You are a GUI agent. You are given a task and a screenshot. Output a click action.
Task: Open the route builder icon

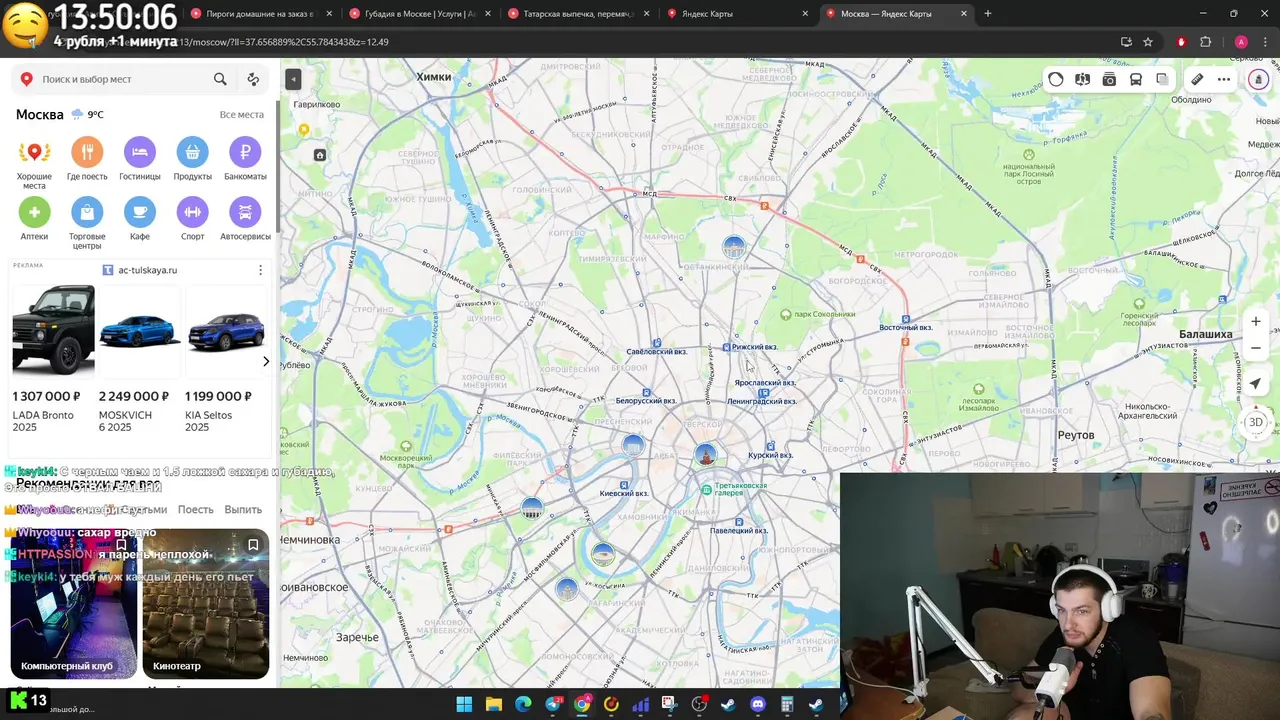[x=253, y=79]
